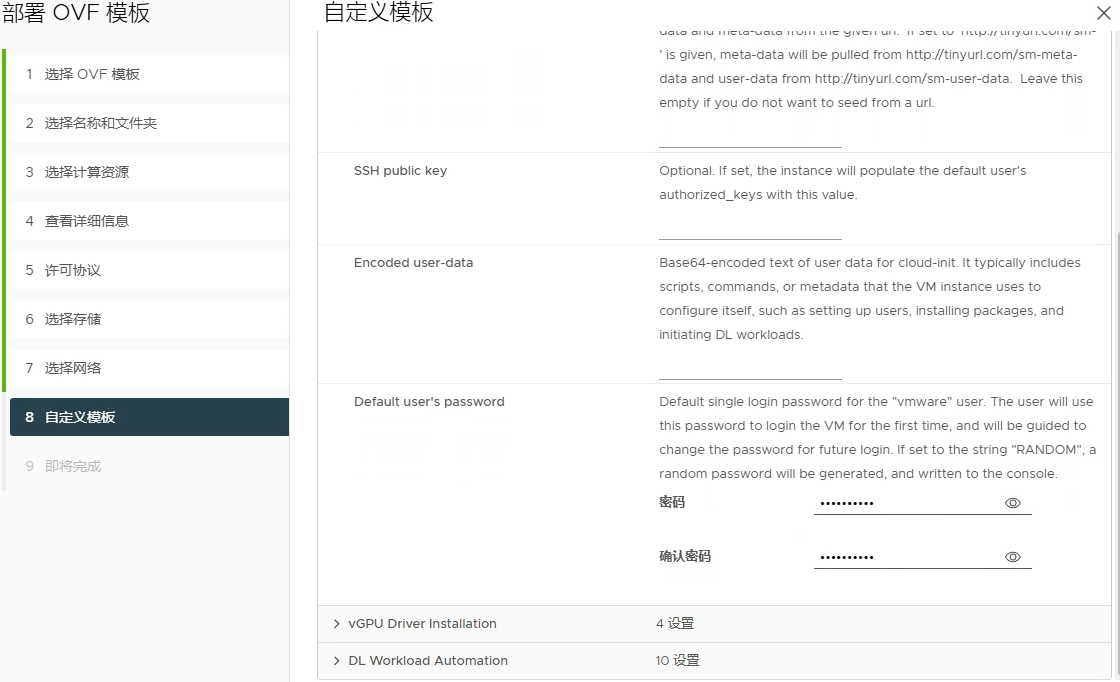Open step 3 选择计算资源
The width and height of the screenshot is (1120, 682).
[x=86, y=172]
